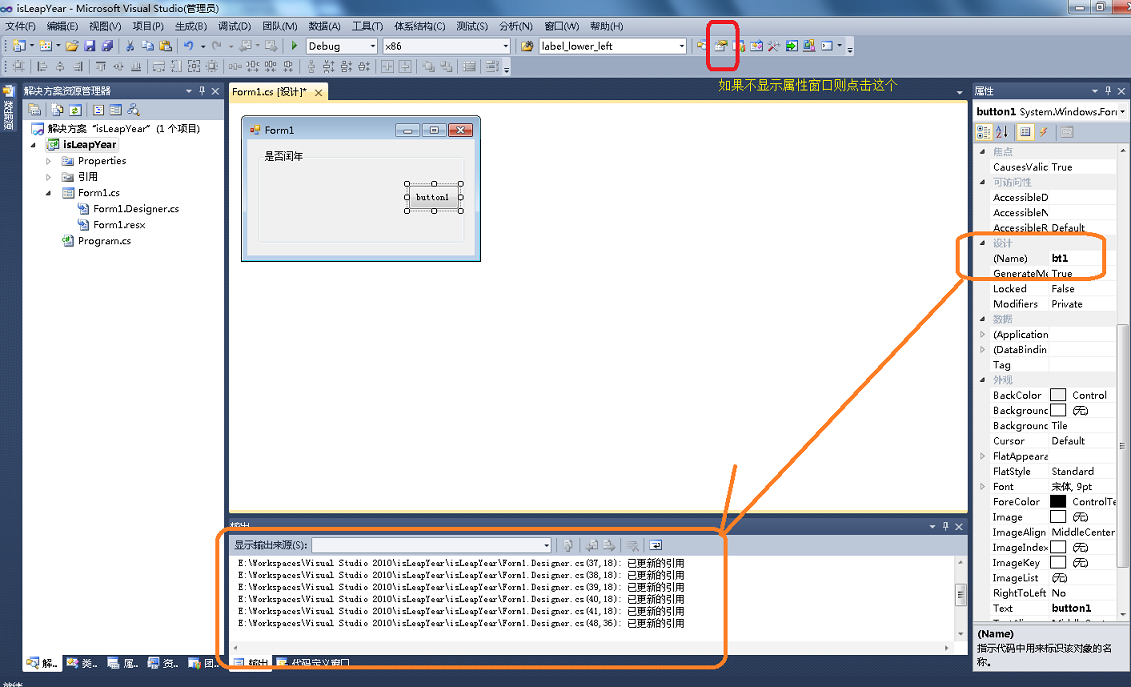Open the 调试(D) menu
Viewport: 1131px width, 687px height.
tap(234, 26)
